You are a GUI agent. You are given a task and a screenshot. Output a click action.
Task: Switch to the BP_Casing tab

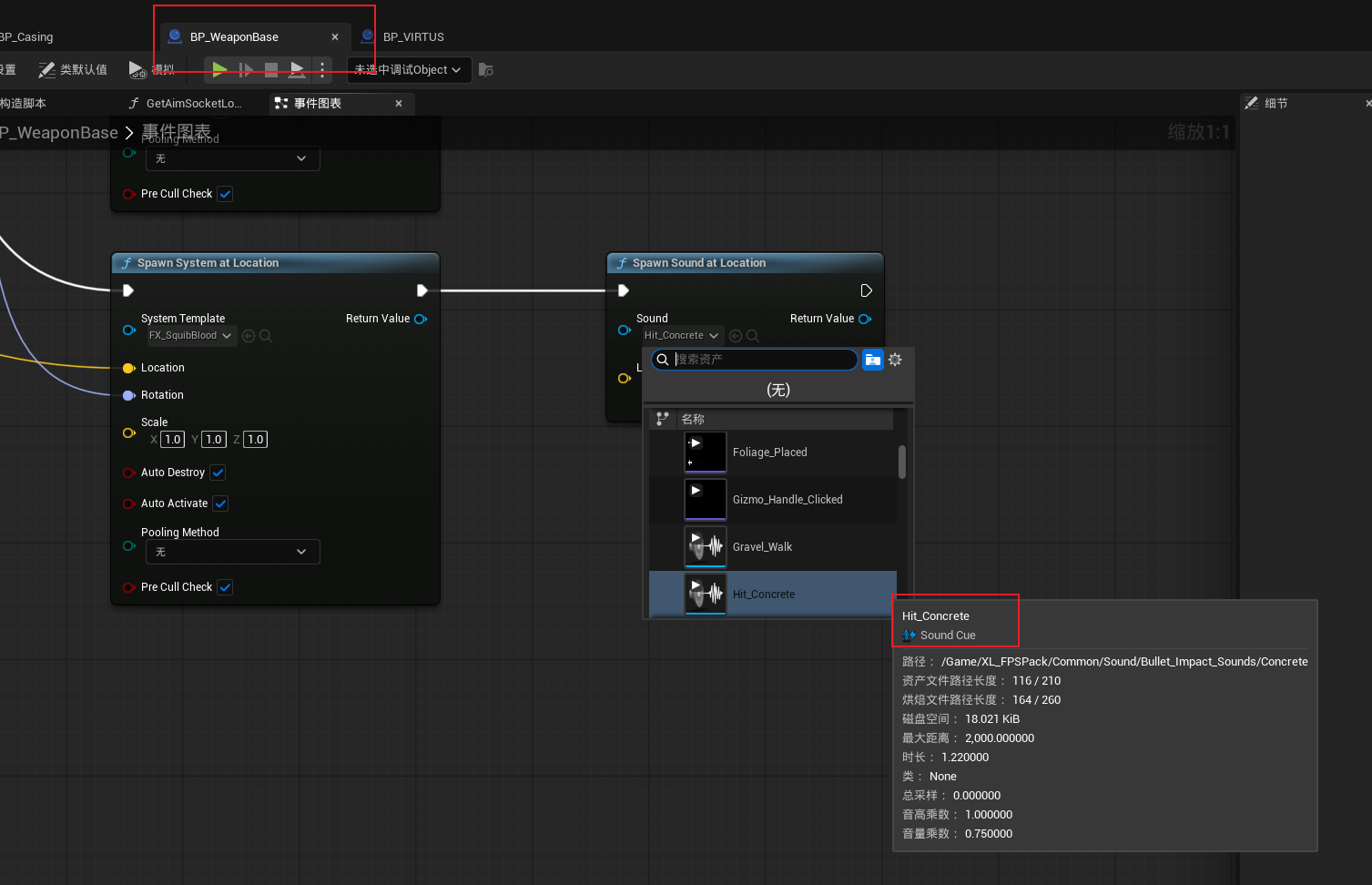click(26, 36)
